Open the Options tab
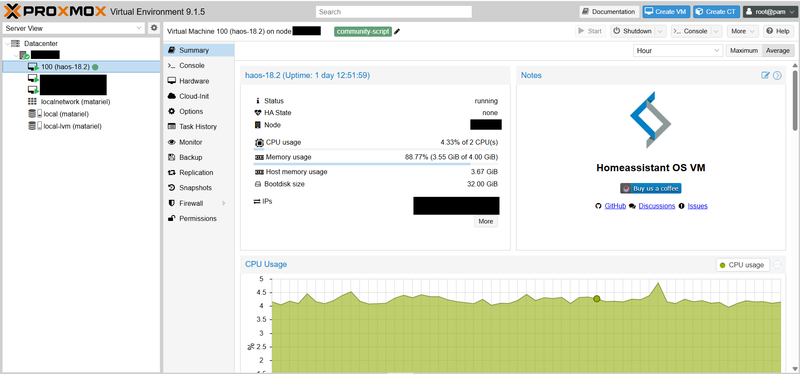Image resolution: width=800 pixels, height=374 pixels. [x=198, y=112]
